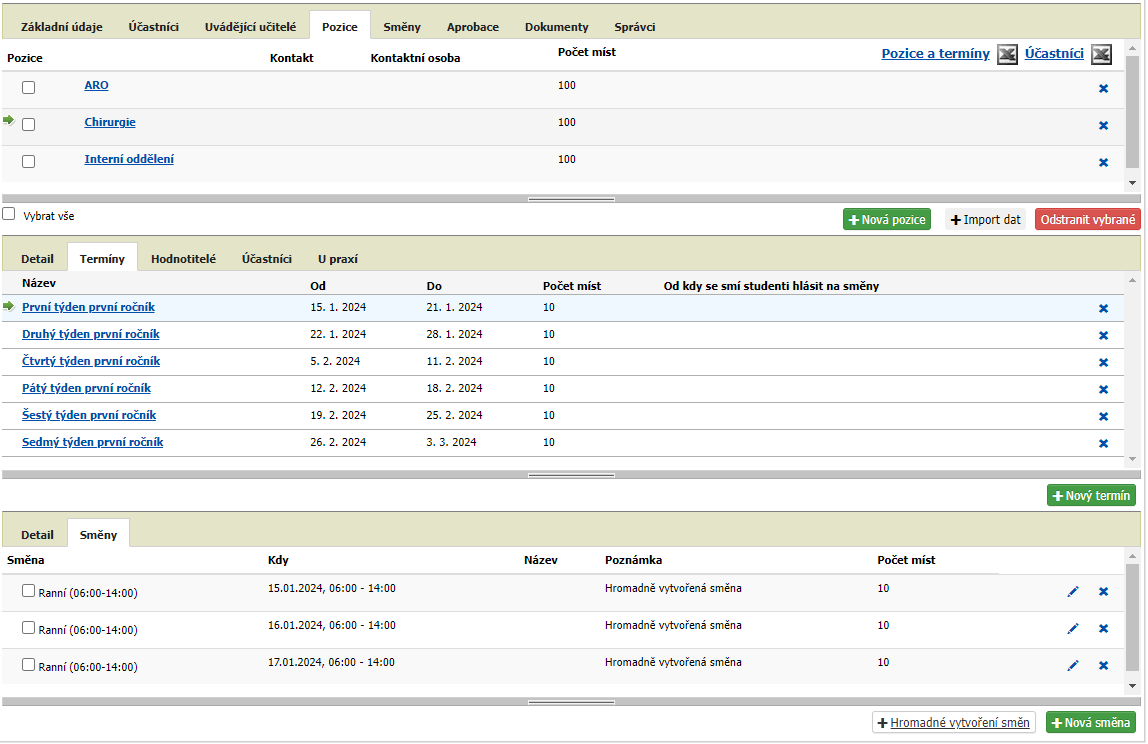Edit the shift on 17.01.2024
The height and width of the screenshot is (744, 1148).
(1073, 666)
